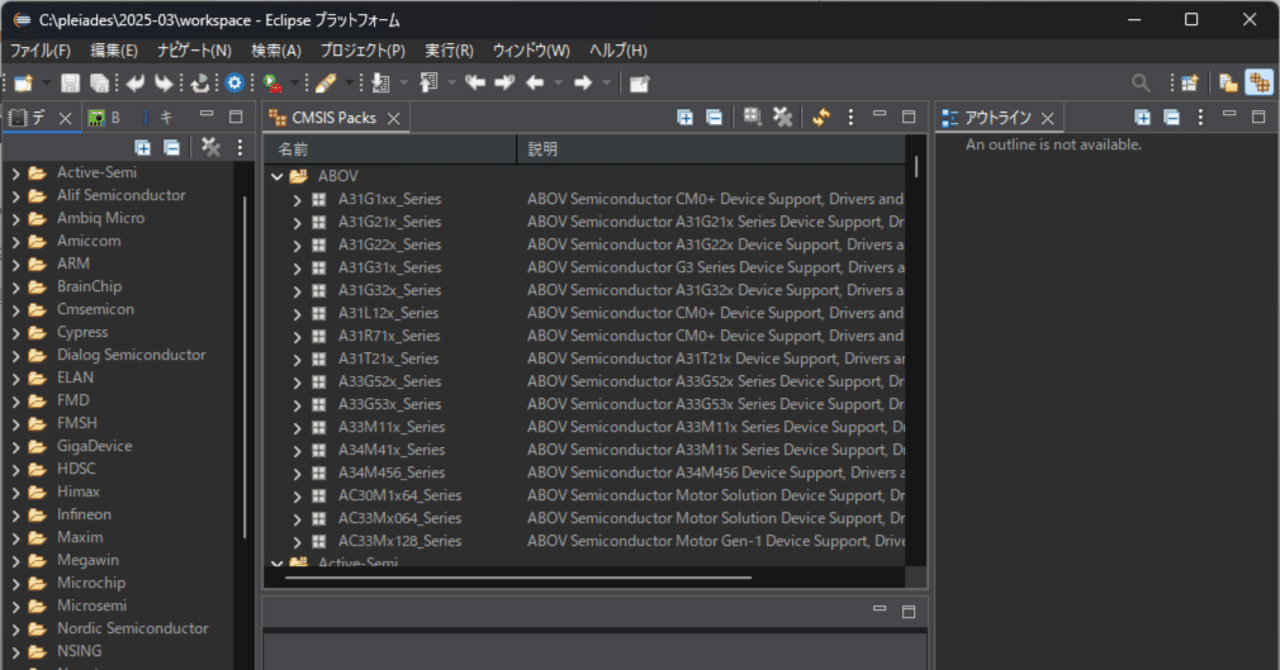
Task: Collapse the ABOV vendor group
Action: (x=277, y=176)
